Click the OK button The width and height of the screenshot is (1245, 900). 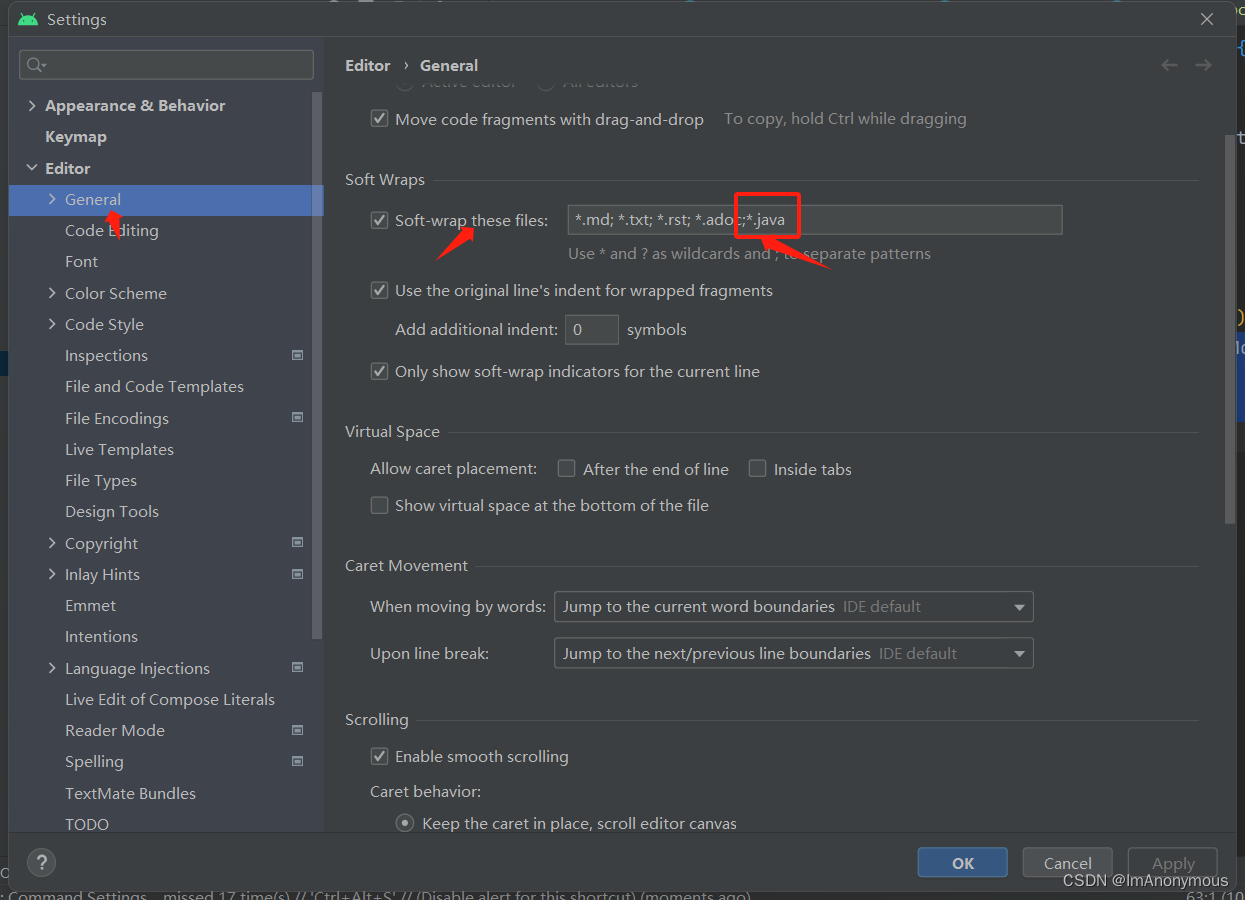961,862
